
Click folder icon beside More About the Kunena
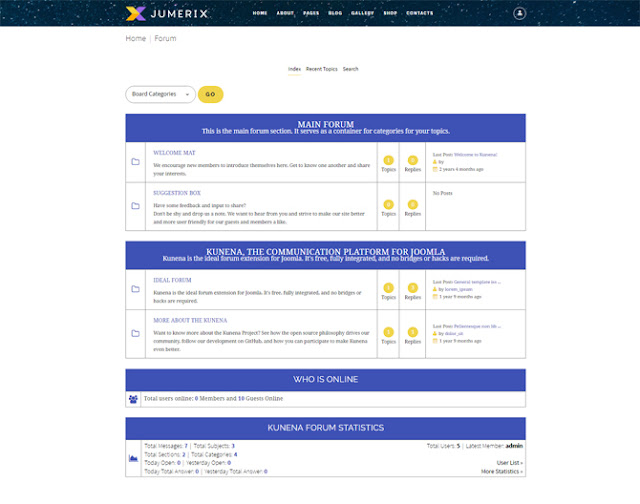pos(136,333)
